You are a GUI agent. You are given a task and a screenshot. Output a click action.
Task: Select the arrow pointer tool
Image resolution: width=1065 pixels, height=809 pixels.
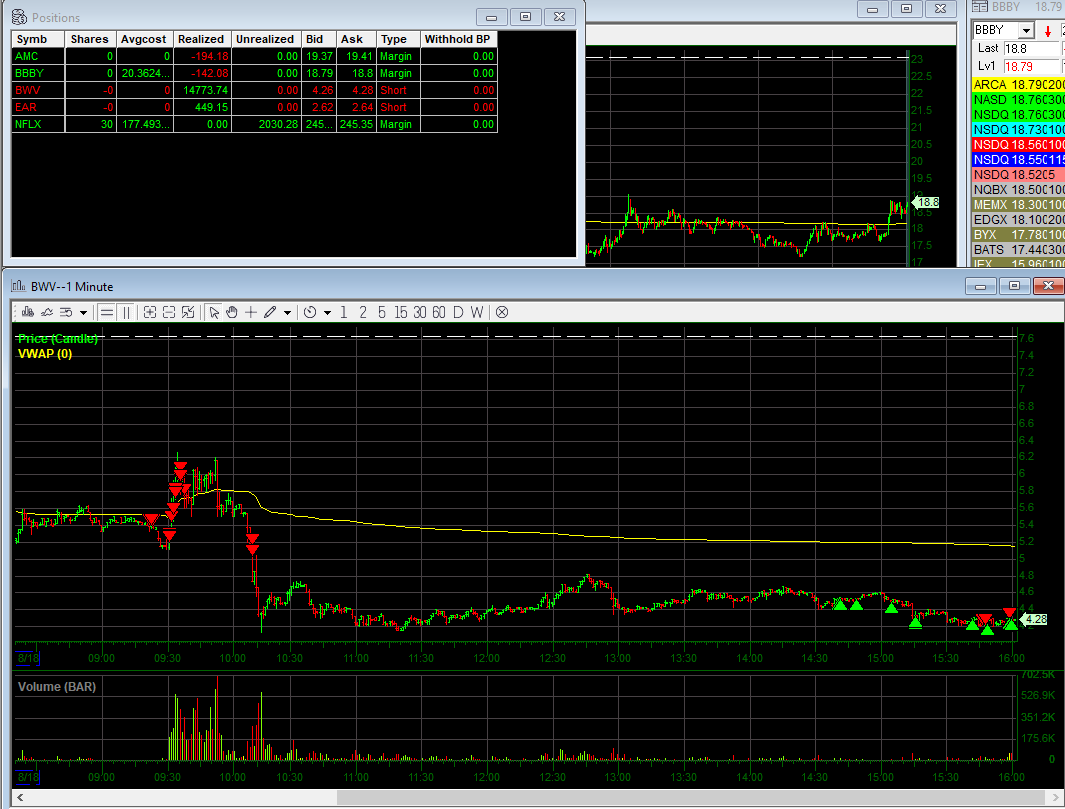click(x=214, y=312)
